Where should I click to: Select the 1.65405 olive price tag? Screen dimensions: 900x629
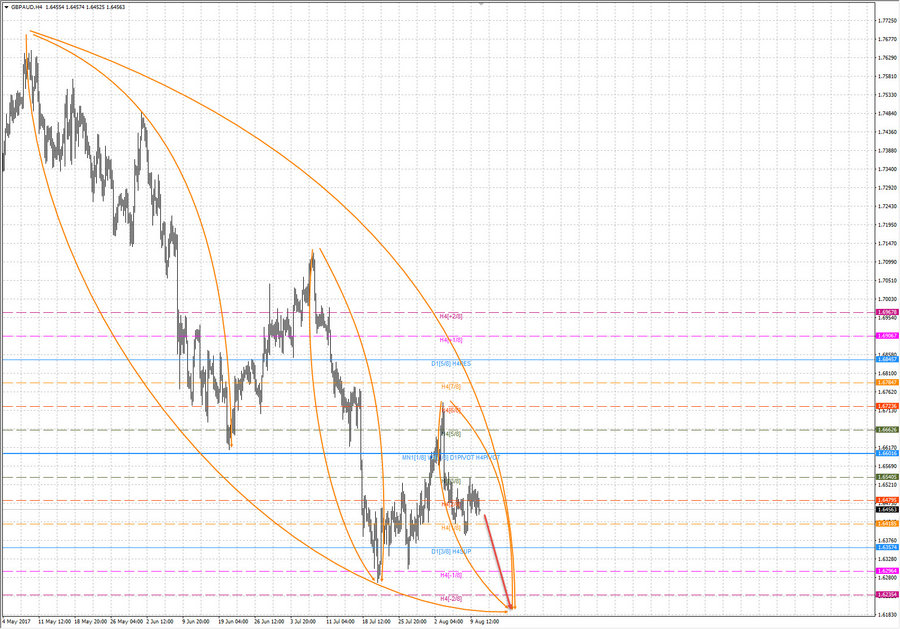(887, 476)
